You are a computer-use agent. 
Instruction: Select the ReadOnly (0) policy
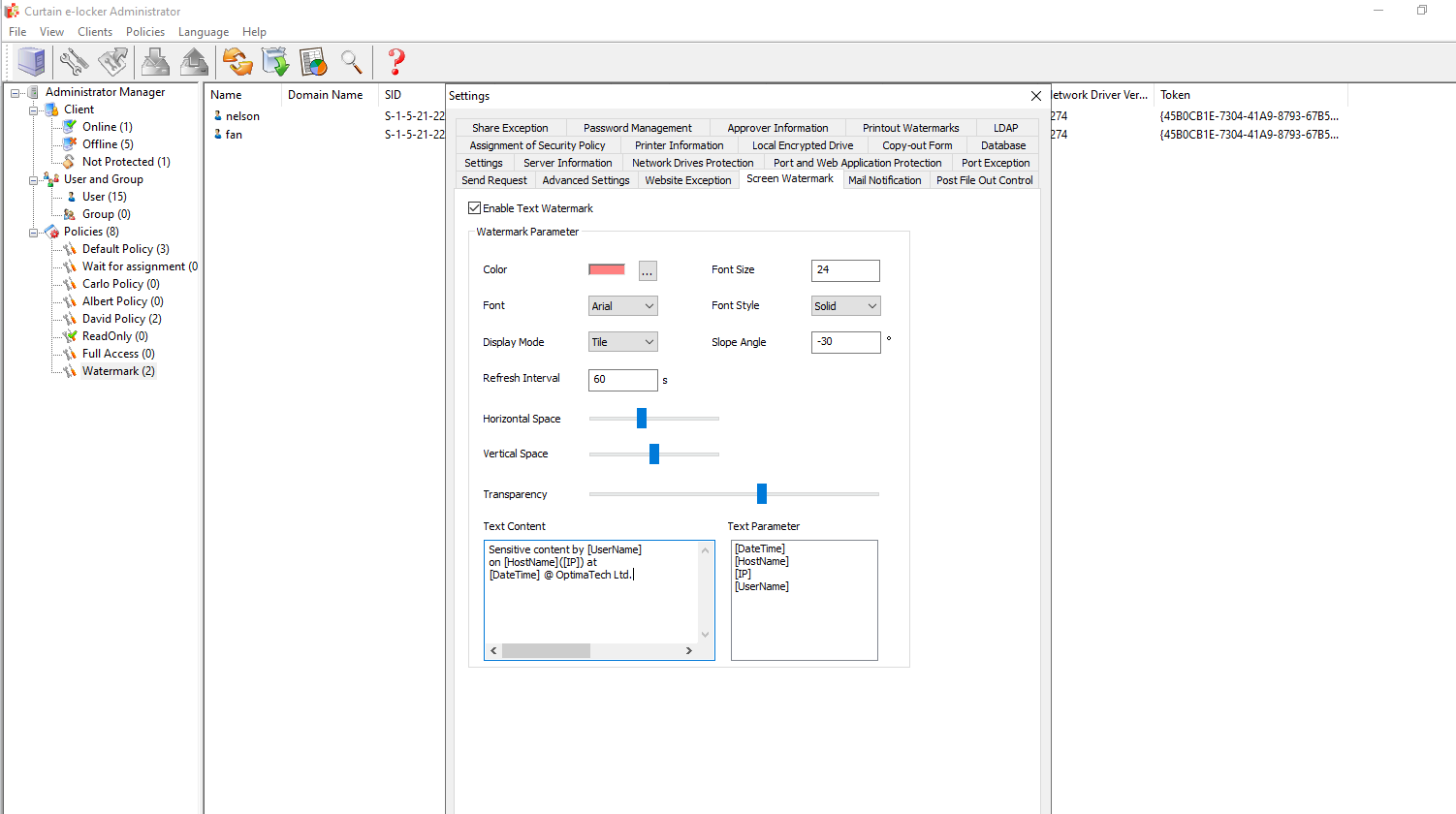(114, 336)
